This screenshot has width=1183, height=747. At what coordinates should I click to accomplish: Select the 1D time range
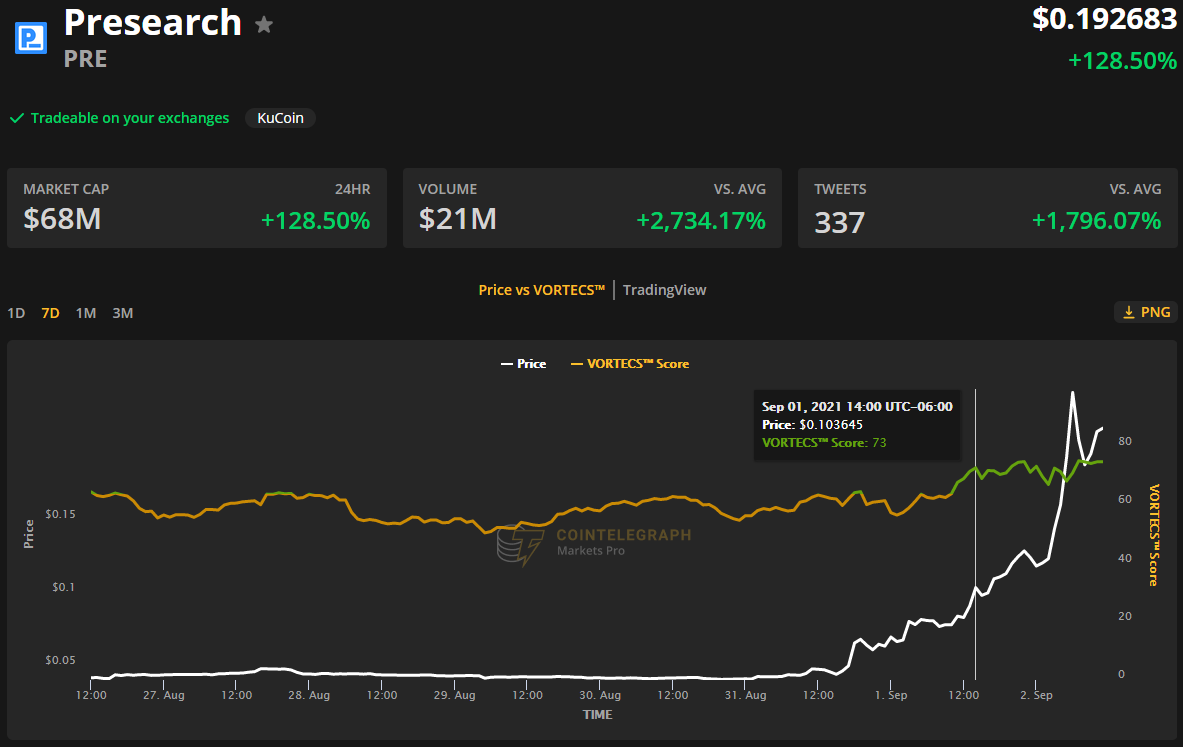(16, 313)
